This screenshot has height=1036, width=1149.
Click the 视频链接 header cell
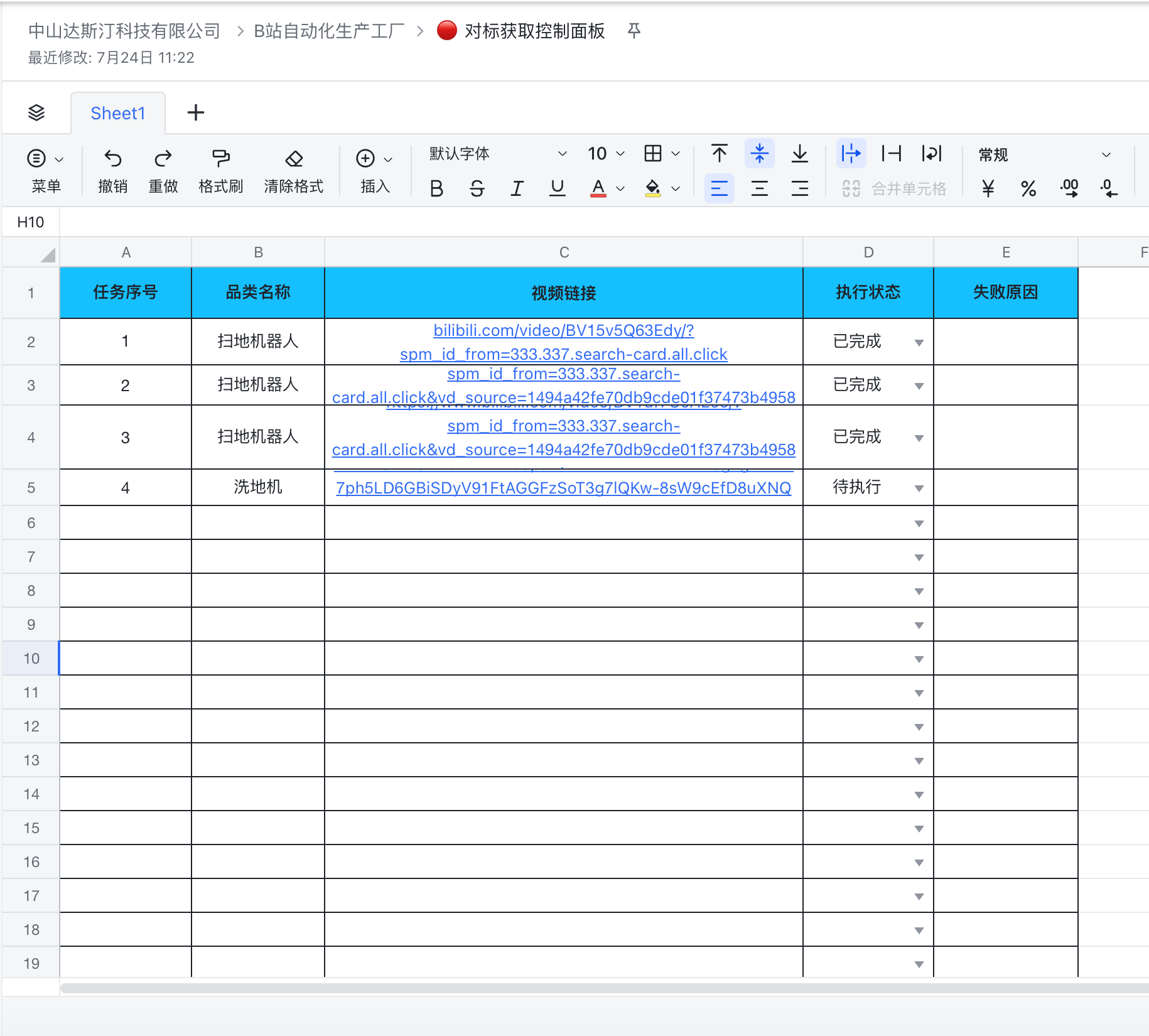tap(564, 293)
